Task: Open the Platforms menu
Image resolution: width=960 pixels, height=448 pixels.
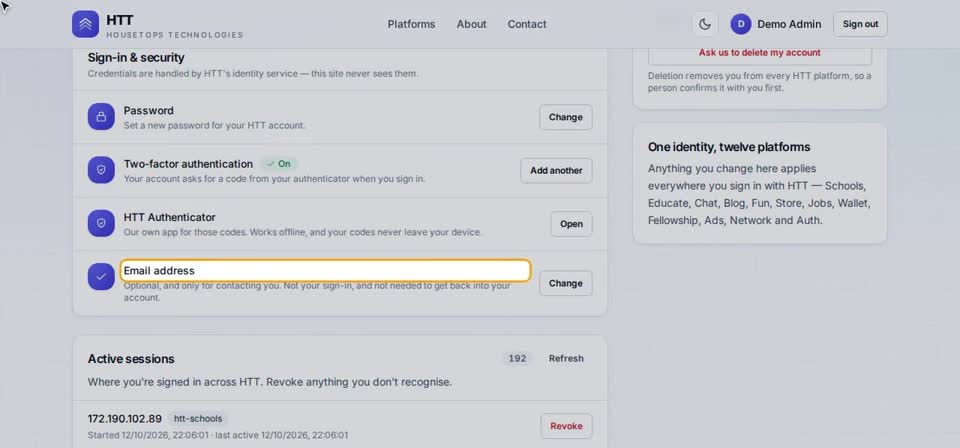Action: (x=411, y=24)
